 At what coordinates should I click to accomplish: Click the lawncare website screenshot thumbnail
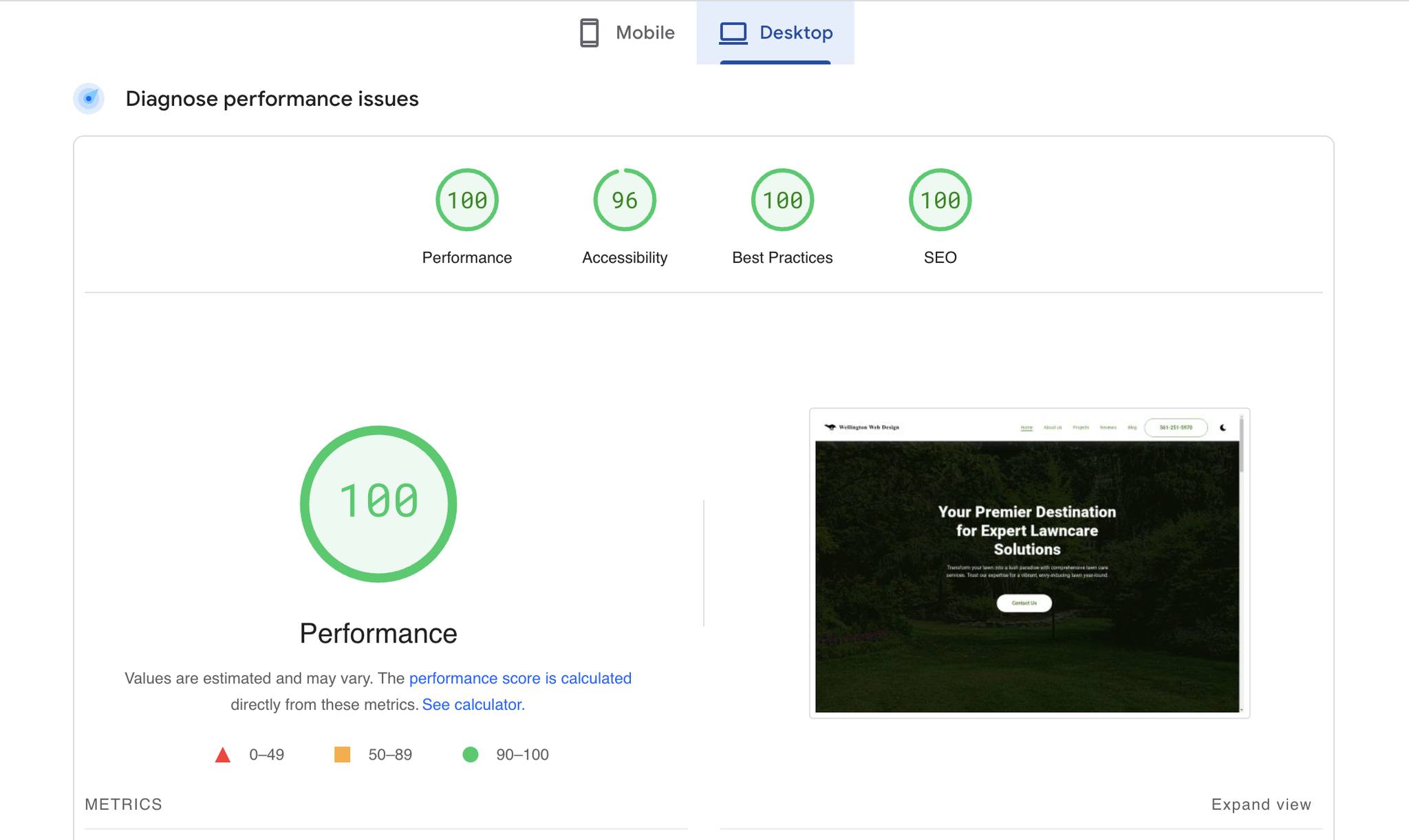1029,563
